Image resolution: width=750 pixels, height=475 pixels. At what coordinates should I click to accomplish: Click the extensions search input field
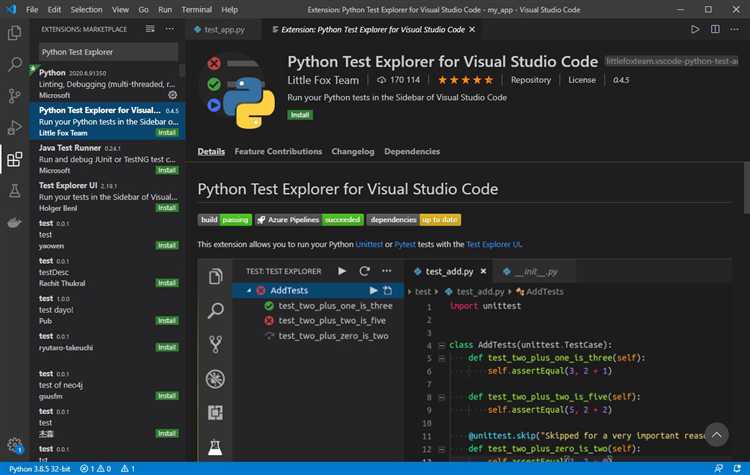click(x=108, y=52)
